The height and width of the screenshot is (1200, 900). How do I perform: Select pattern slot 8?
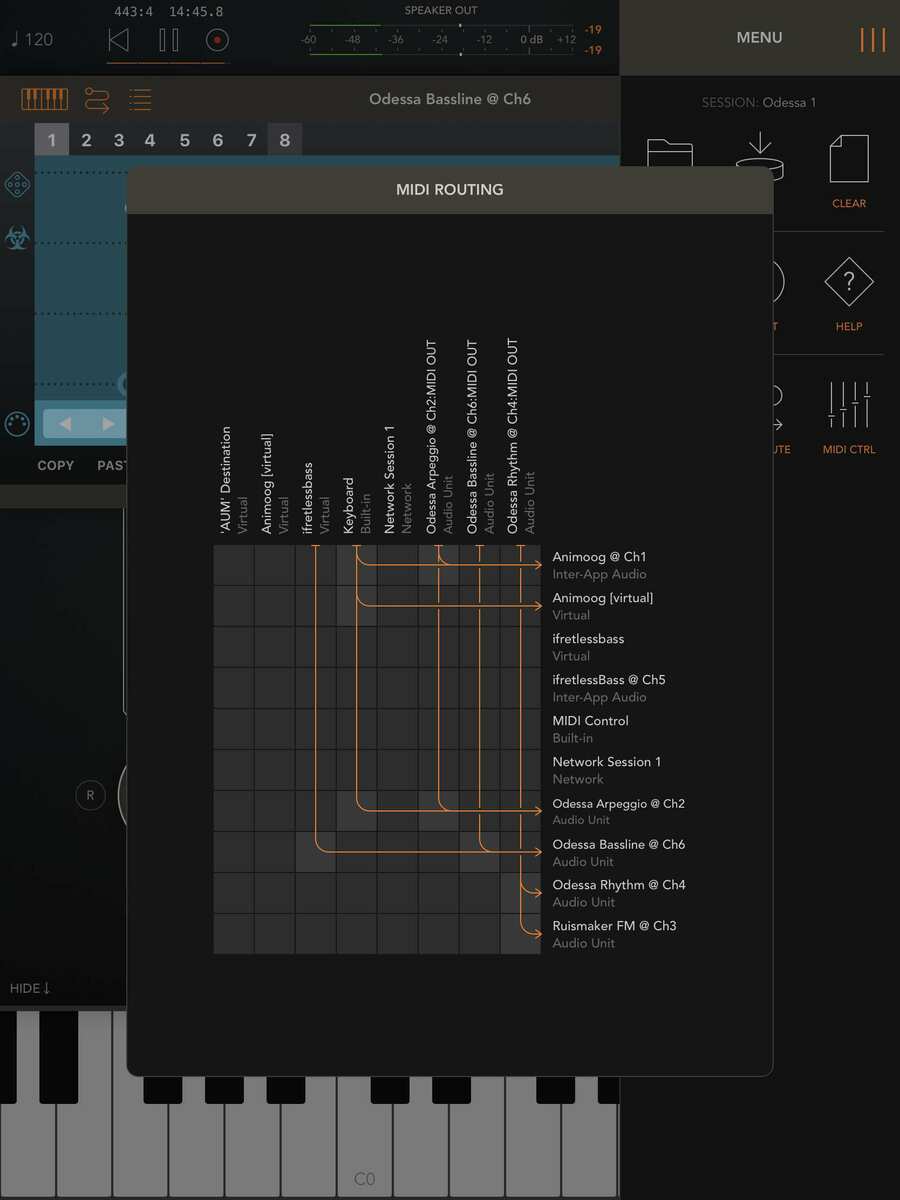[285, 140]
